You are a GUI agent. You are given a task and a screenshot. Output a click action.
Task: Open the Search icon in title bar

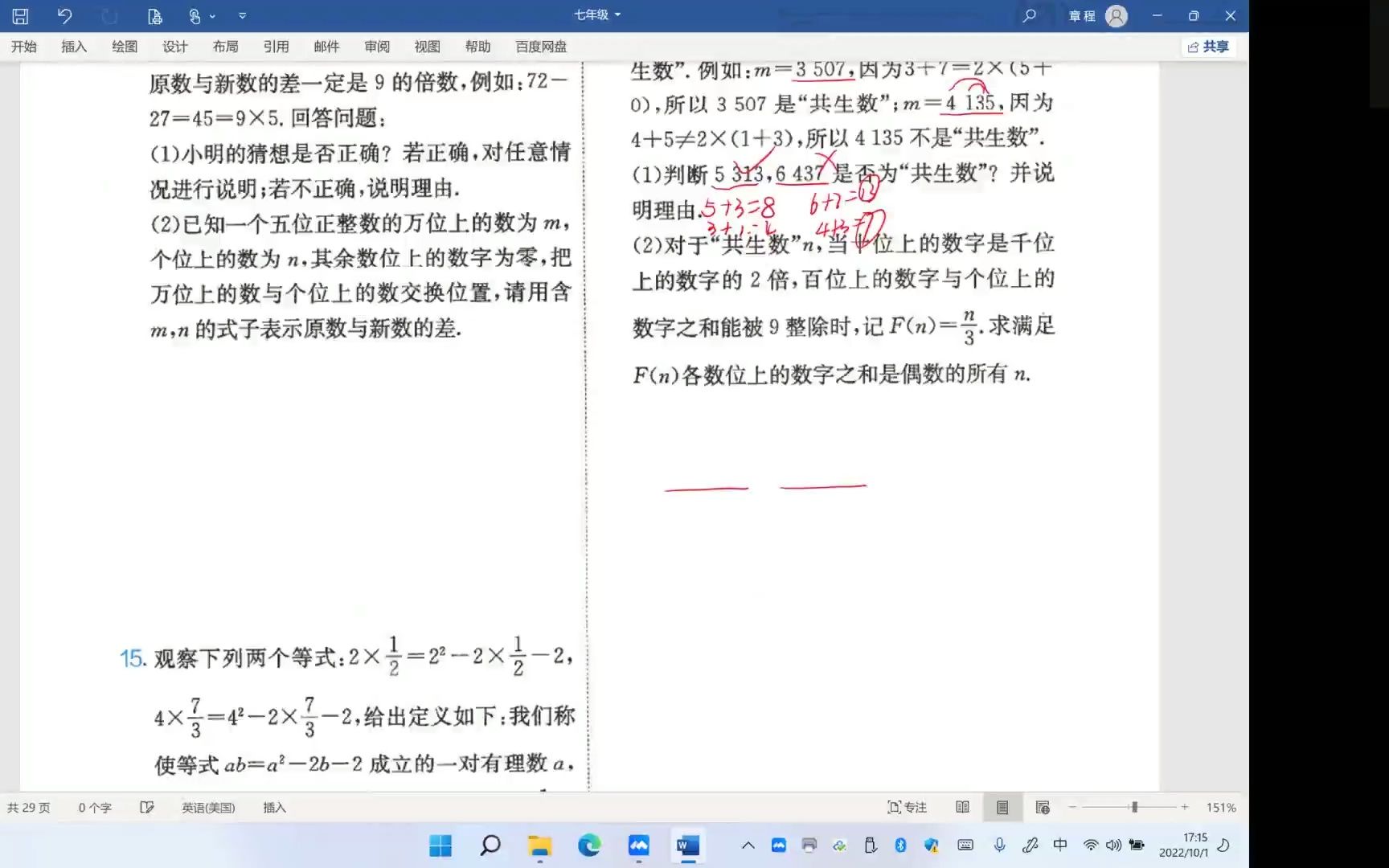pos(1030,15)
